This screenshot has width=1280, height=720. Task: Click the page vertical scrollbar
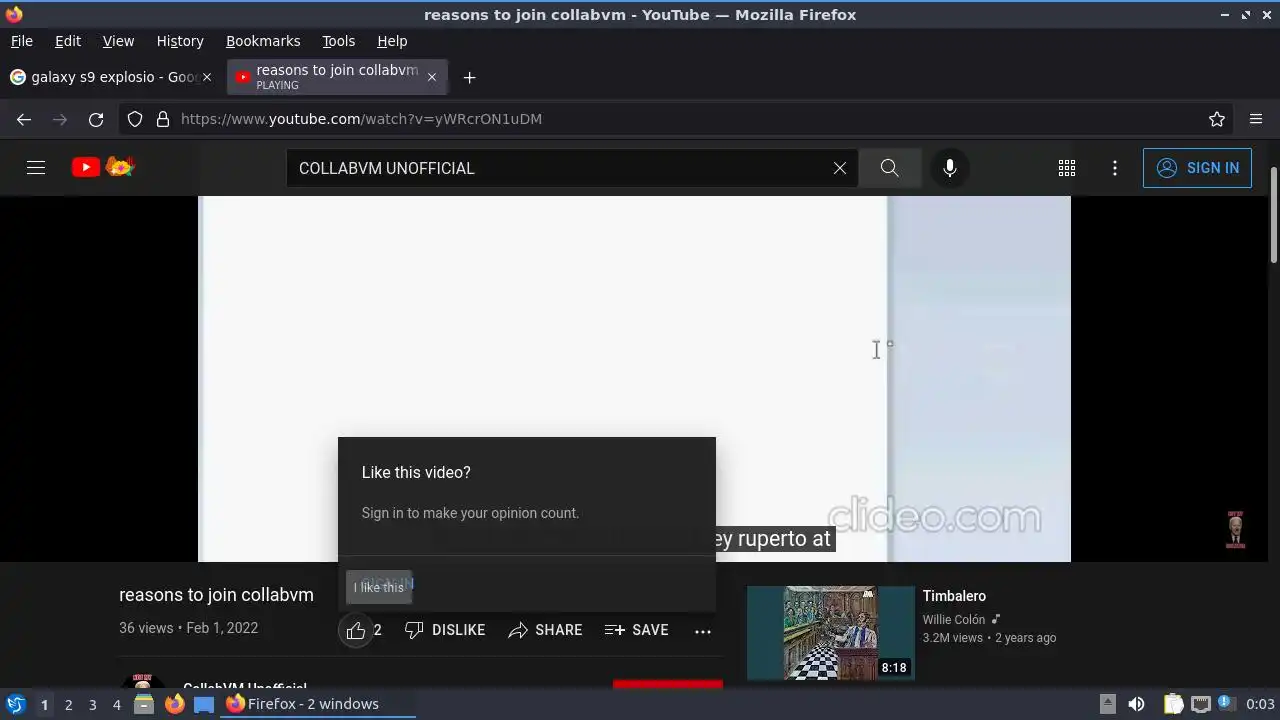(x=1274, y=215)
